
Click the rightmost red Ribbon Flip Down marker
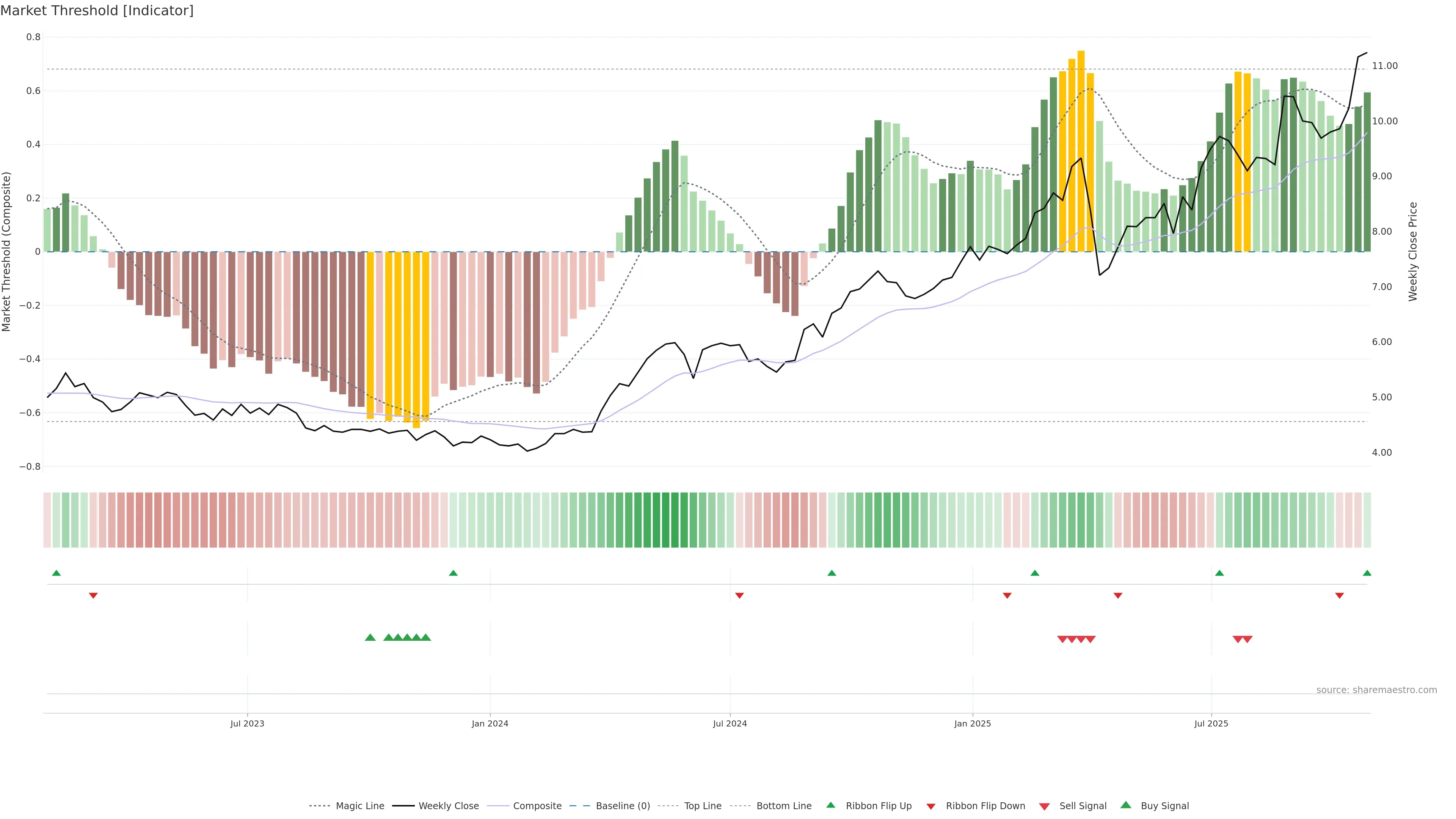pos(1339,596)
